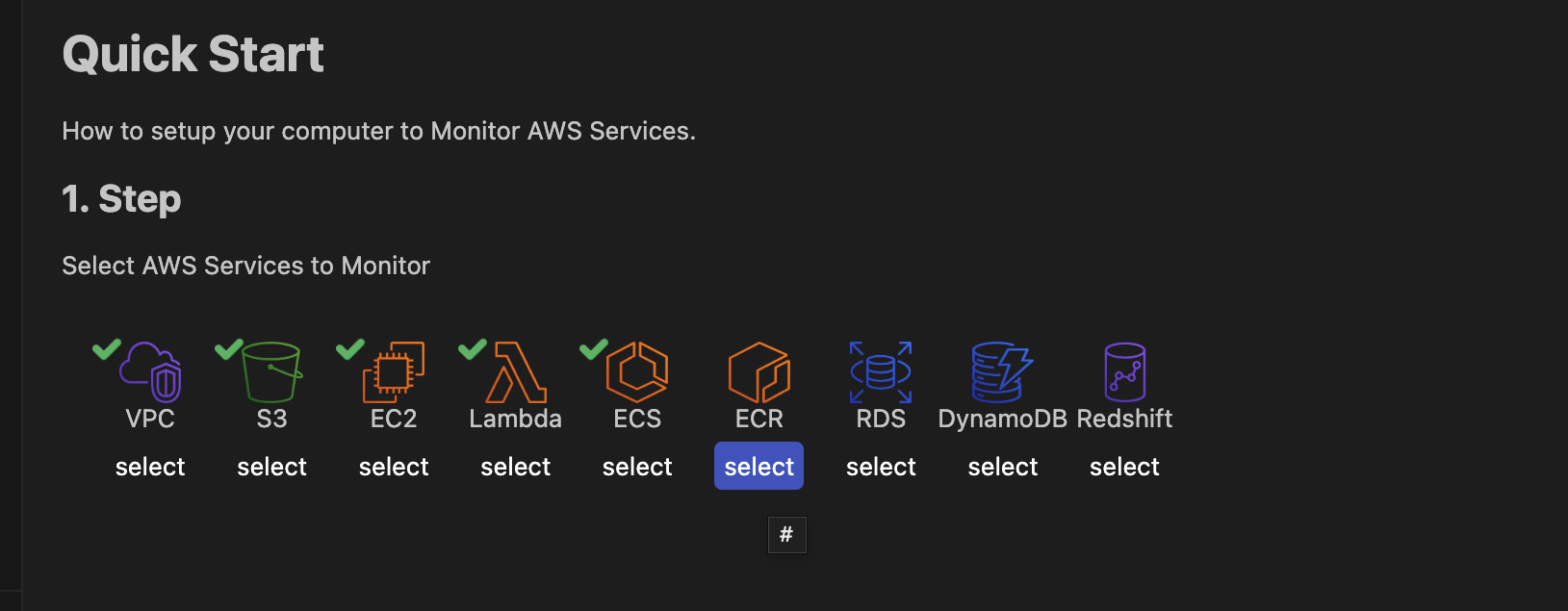The height and width of the screenshot is (611, 1568).
Task: Toggle the green checkmark on VPC
Action: (107, 349)
